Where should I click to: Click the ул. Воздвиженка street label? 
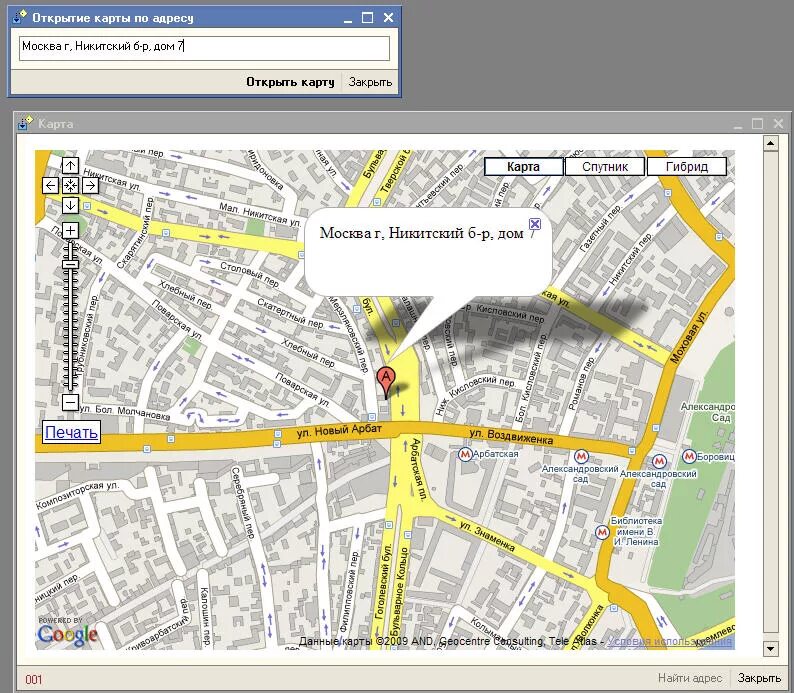click(x=510, y=436)
